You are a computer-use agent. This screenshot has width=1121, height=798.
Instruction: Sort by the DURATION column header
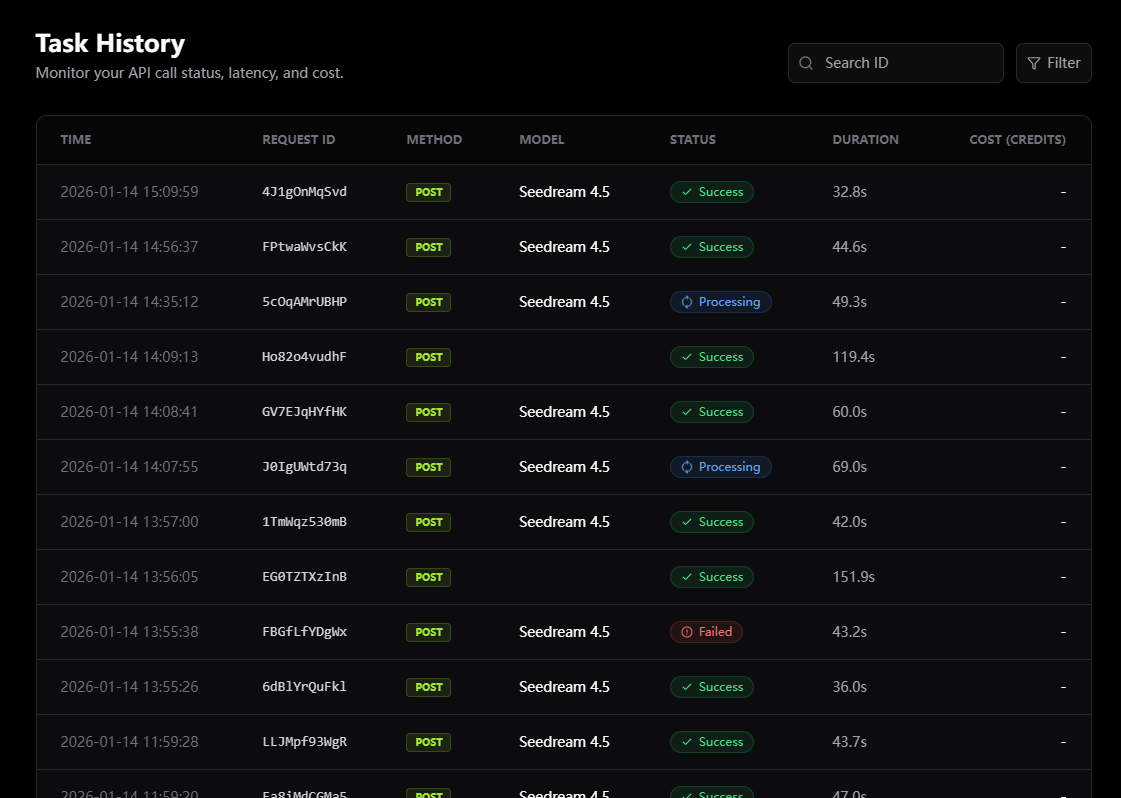pyautogui.click(x=866, y=140)
